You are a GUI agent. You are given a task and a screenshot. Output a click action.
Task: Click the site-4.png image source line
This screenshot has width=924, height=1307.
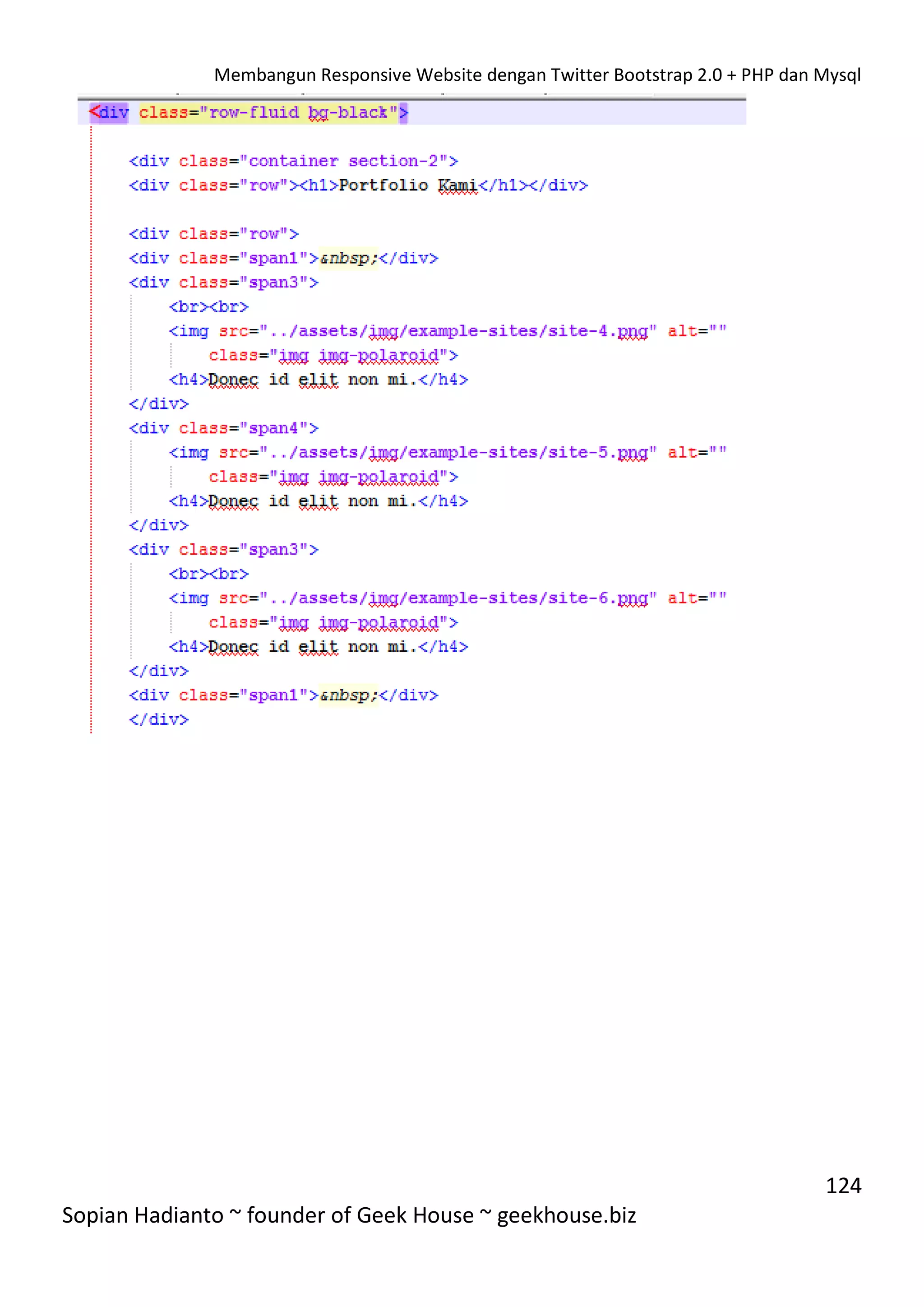click(x=448, y=331)
